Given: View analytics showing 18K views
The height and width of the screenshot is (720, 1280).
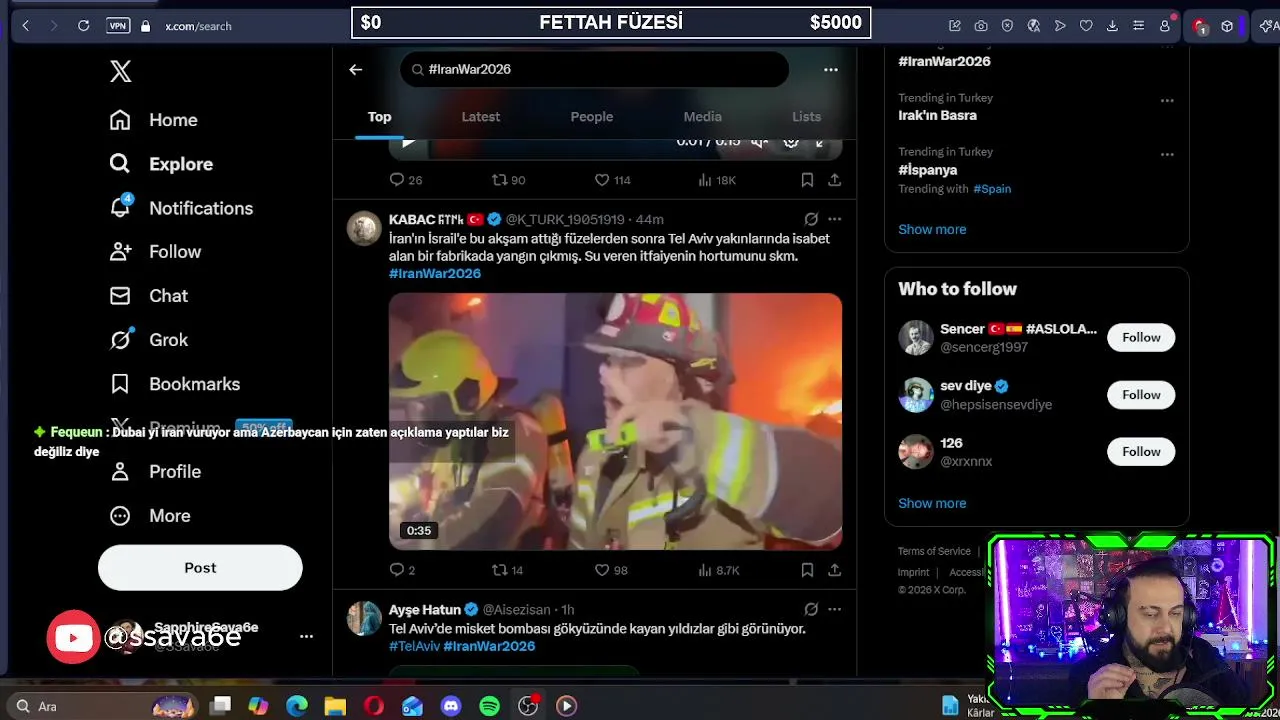Looking at the screenshot, I should tap(717, 180).
